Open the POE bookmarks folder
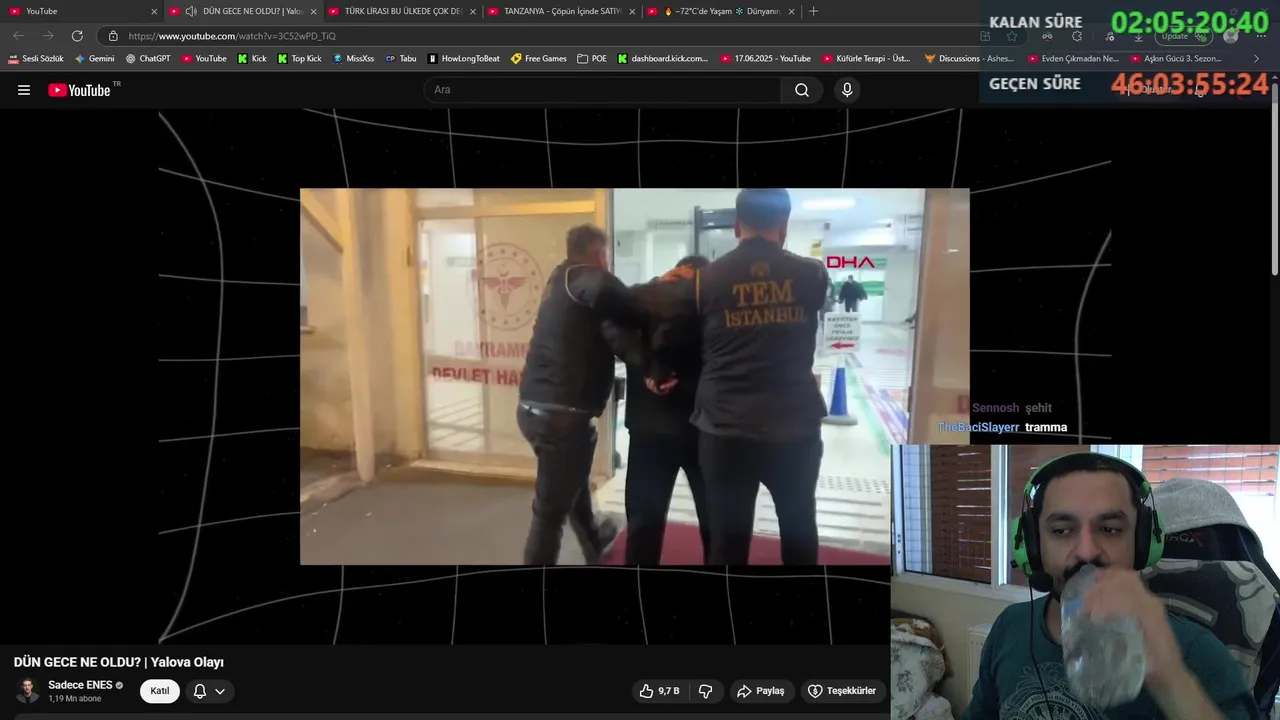 (x=592, y=59)
